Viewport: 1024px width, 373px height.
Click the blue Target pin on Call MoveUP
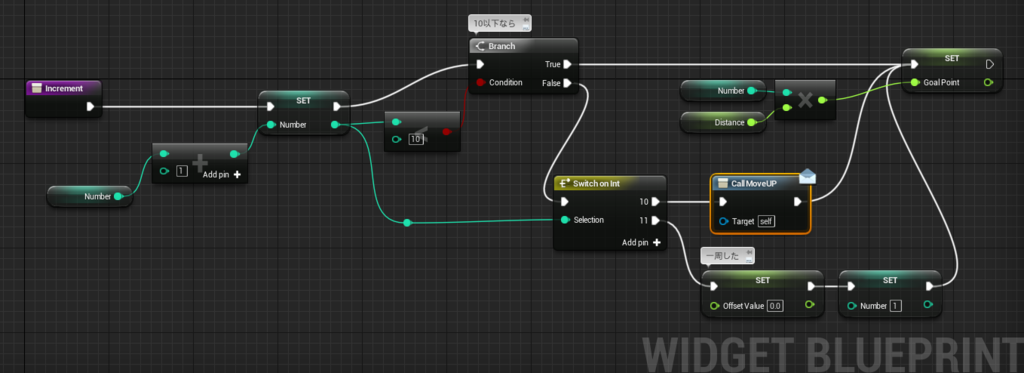(723, 221)
